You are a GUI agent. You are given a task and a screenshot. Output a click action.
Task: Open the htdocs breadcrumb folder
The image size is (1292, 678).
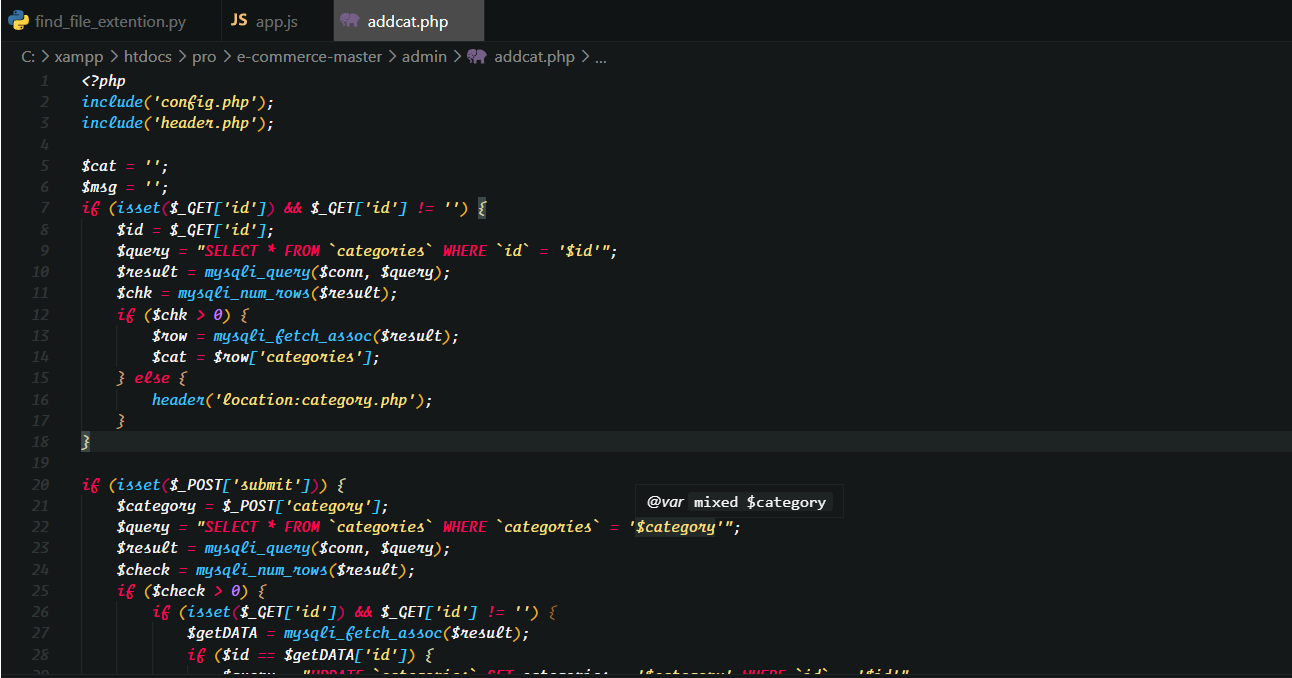coord(146,57)
